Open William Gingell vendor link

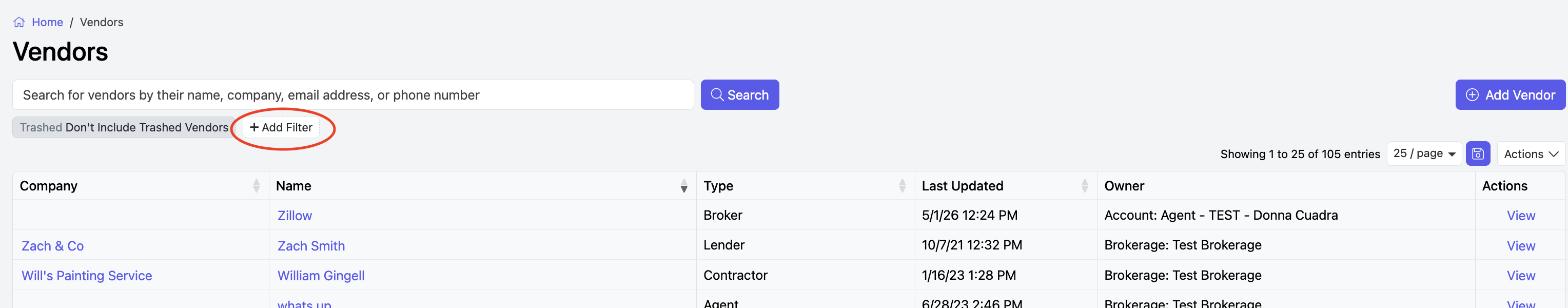[x=321, y=276]
